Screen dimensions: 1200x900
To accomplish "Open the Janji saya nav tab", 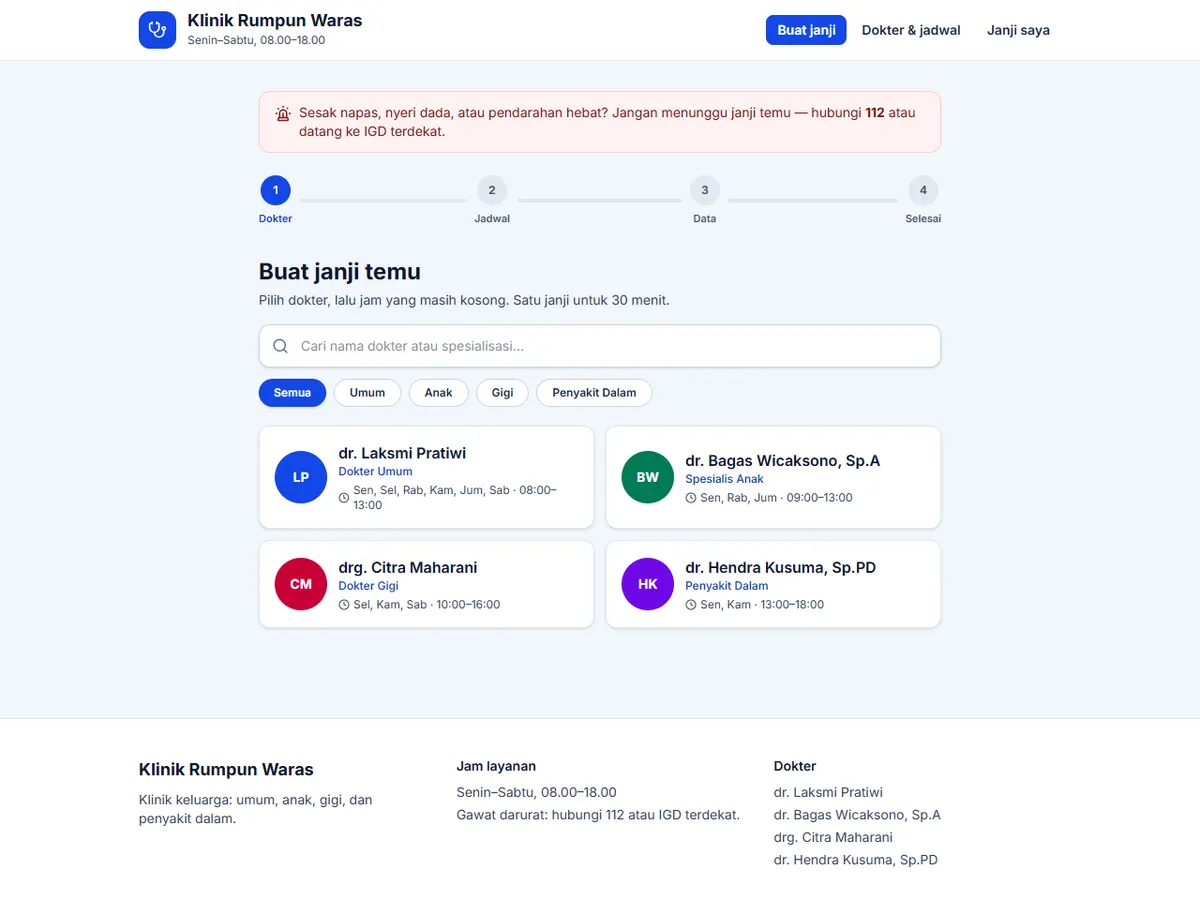I will 1018,30.
